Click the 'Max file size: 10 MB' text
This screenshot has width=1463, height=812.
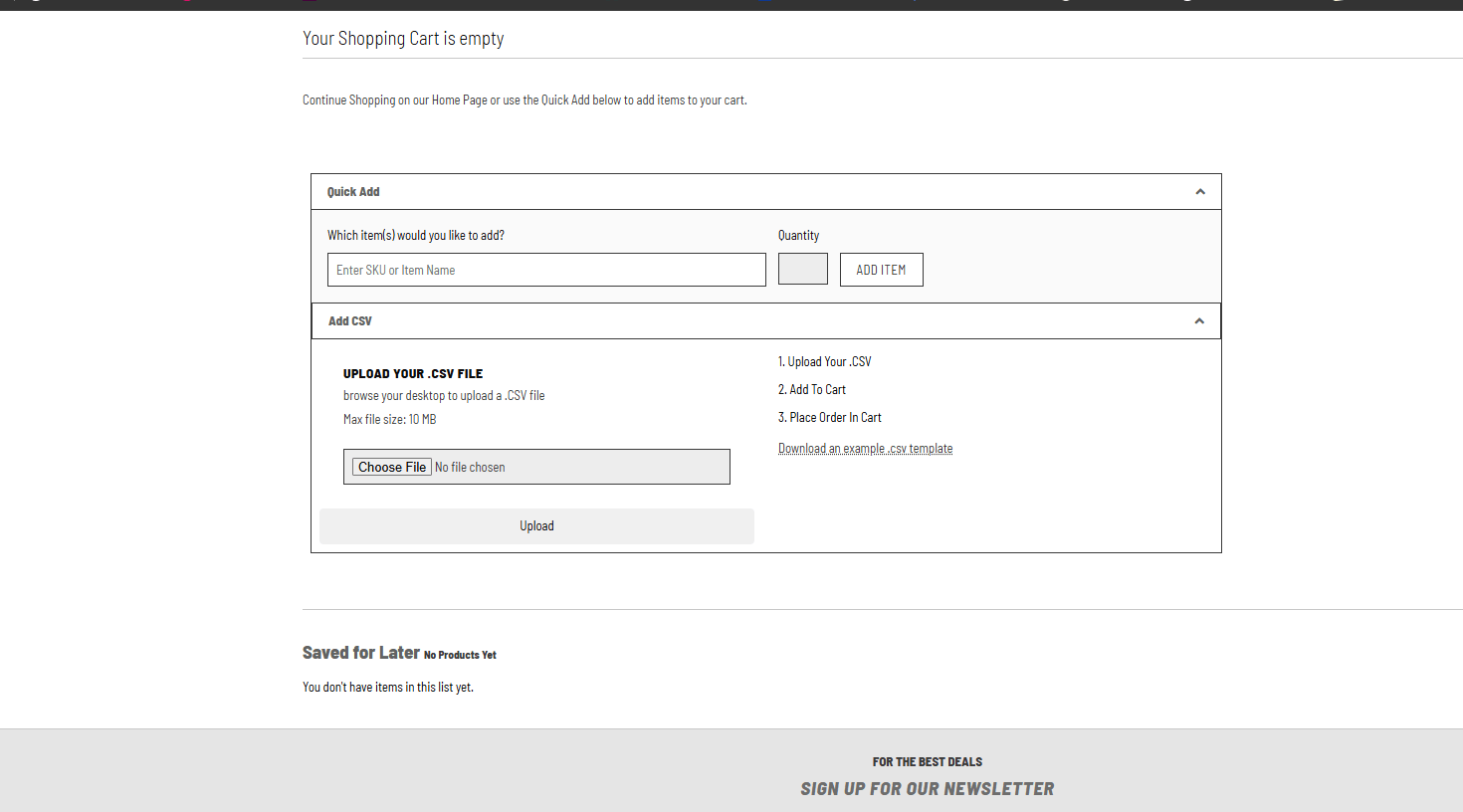pos(390,419)
